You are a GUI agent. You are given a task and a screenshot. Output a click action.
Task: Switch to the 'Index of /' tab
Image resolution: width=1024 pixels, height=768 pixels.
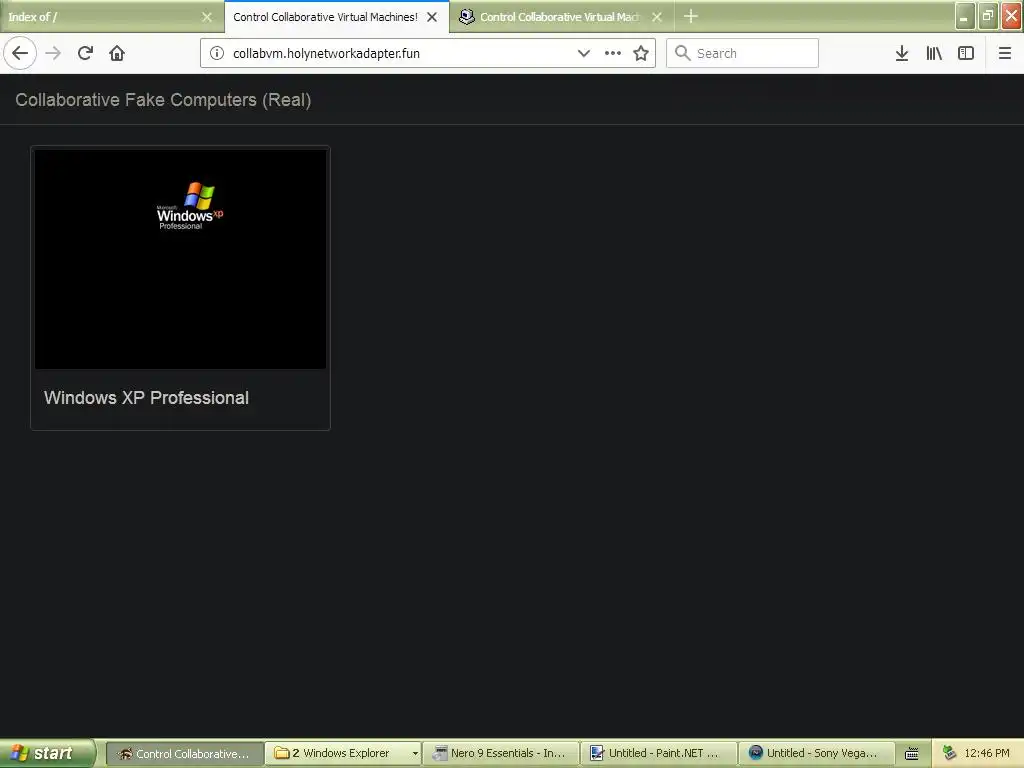(111, 17)
